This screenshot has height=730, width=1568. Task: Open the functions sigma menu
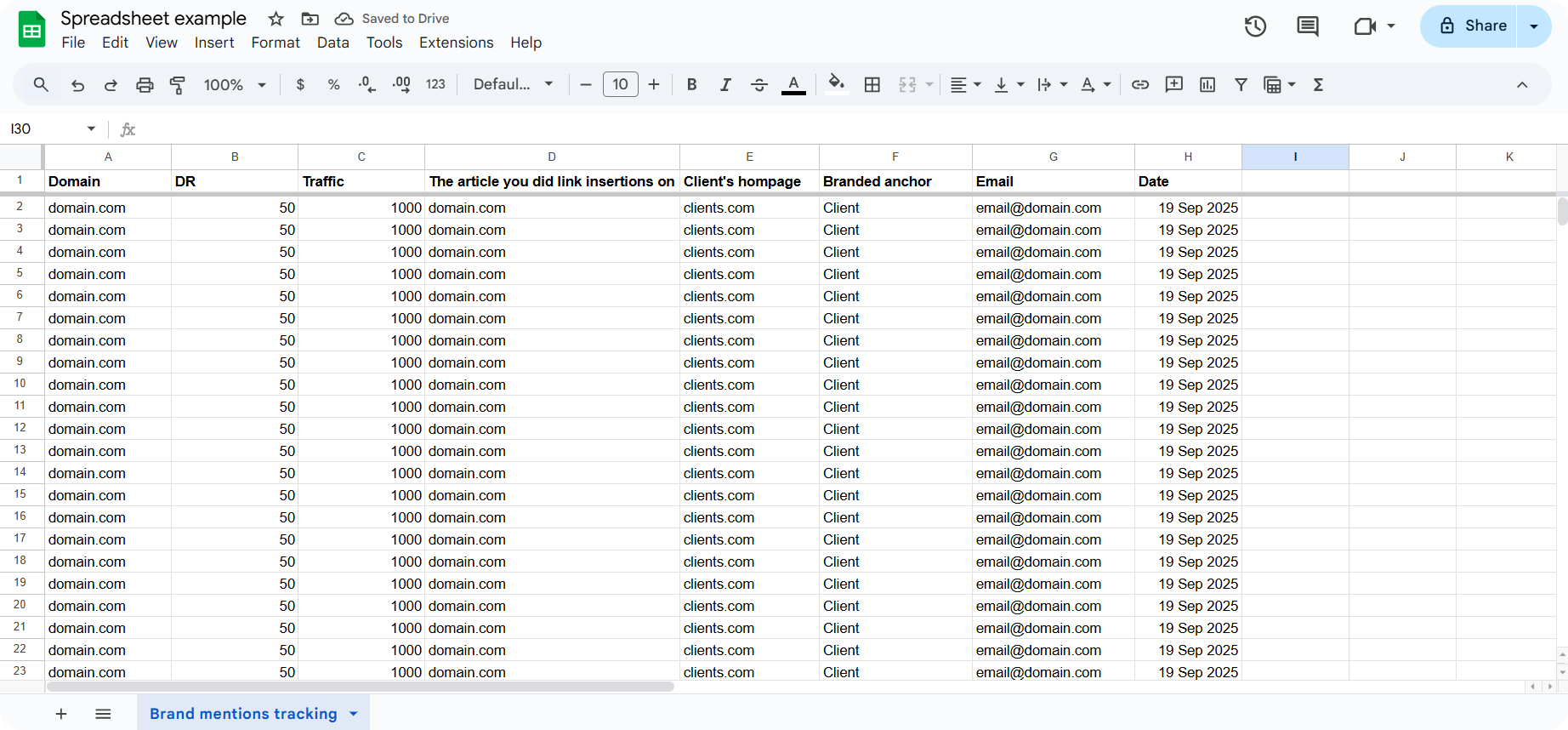pyautogui.click(x=1318, y=84)
